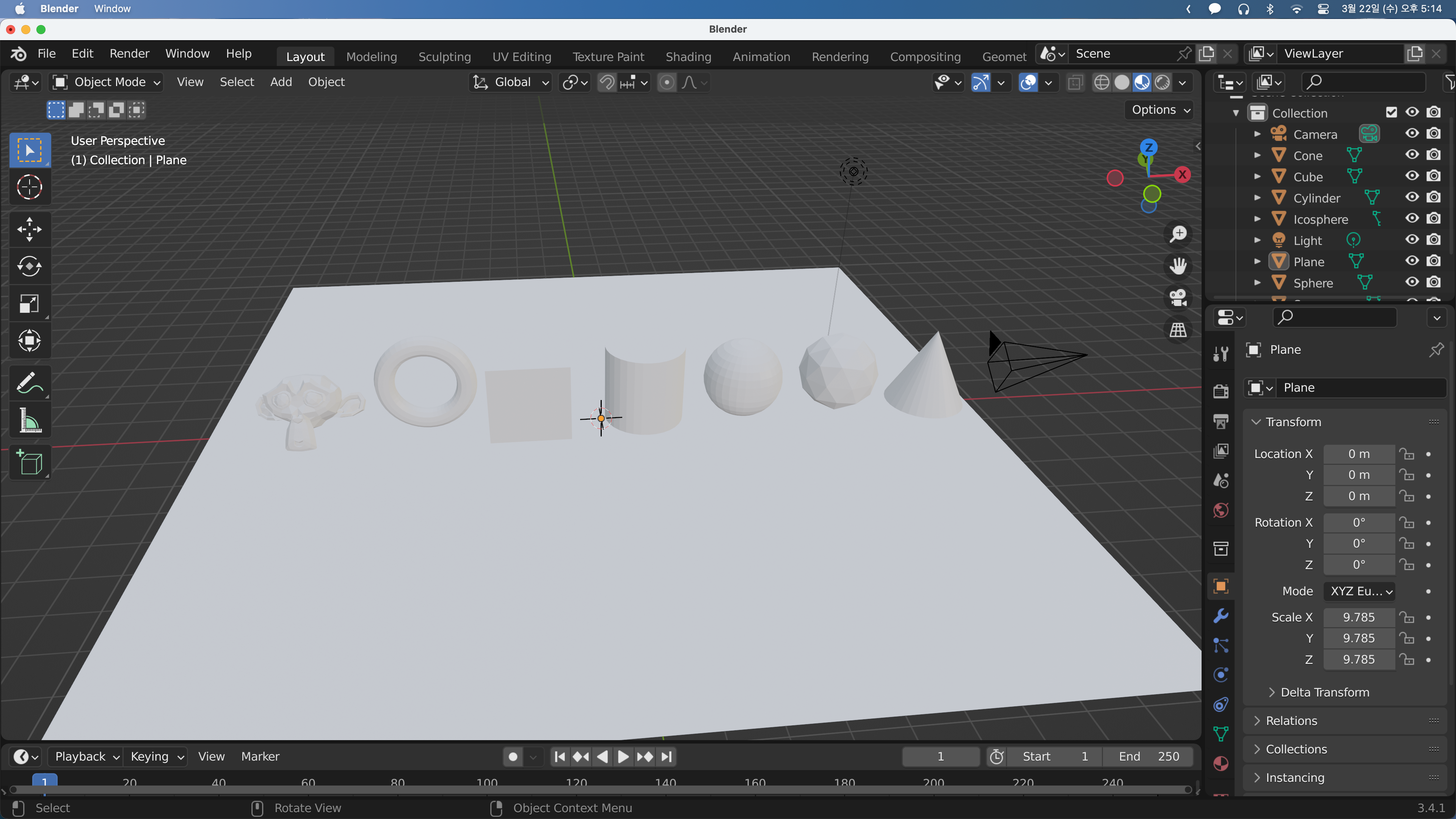Image resolution: width=1456 pixels, height=819 pixels.
Task: Open the Render properties tab
Action: [1221, 391]
